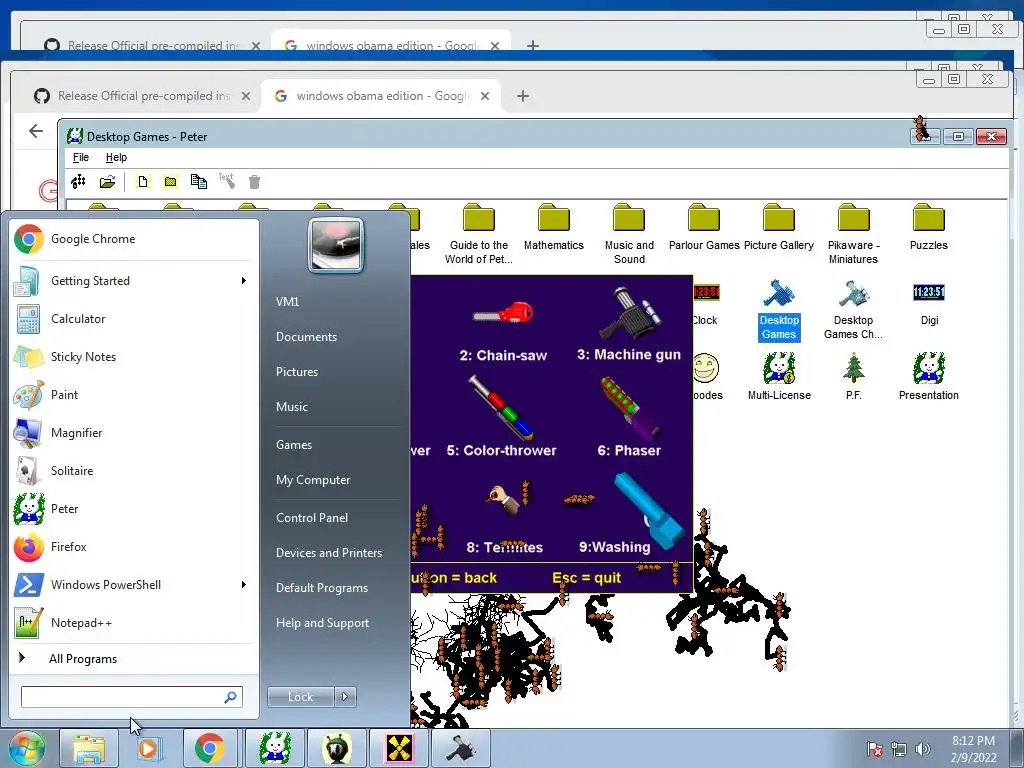The height and width of the screenshot is (768, 1024).
Task: Select the Digi clock icon
Action: 929,304
